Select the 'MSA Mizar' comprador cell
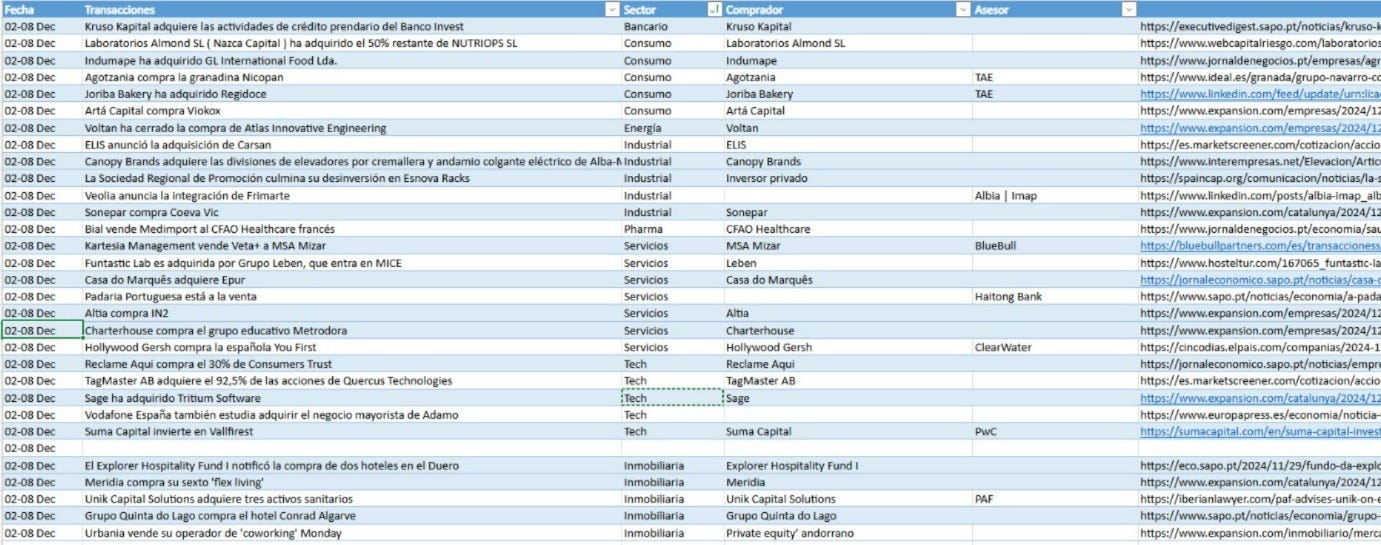Image resolution: width=1381 pixels, height=545 pixels. (847, 246)
